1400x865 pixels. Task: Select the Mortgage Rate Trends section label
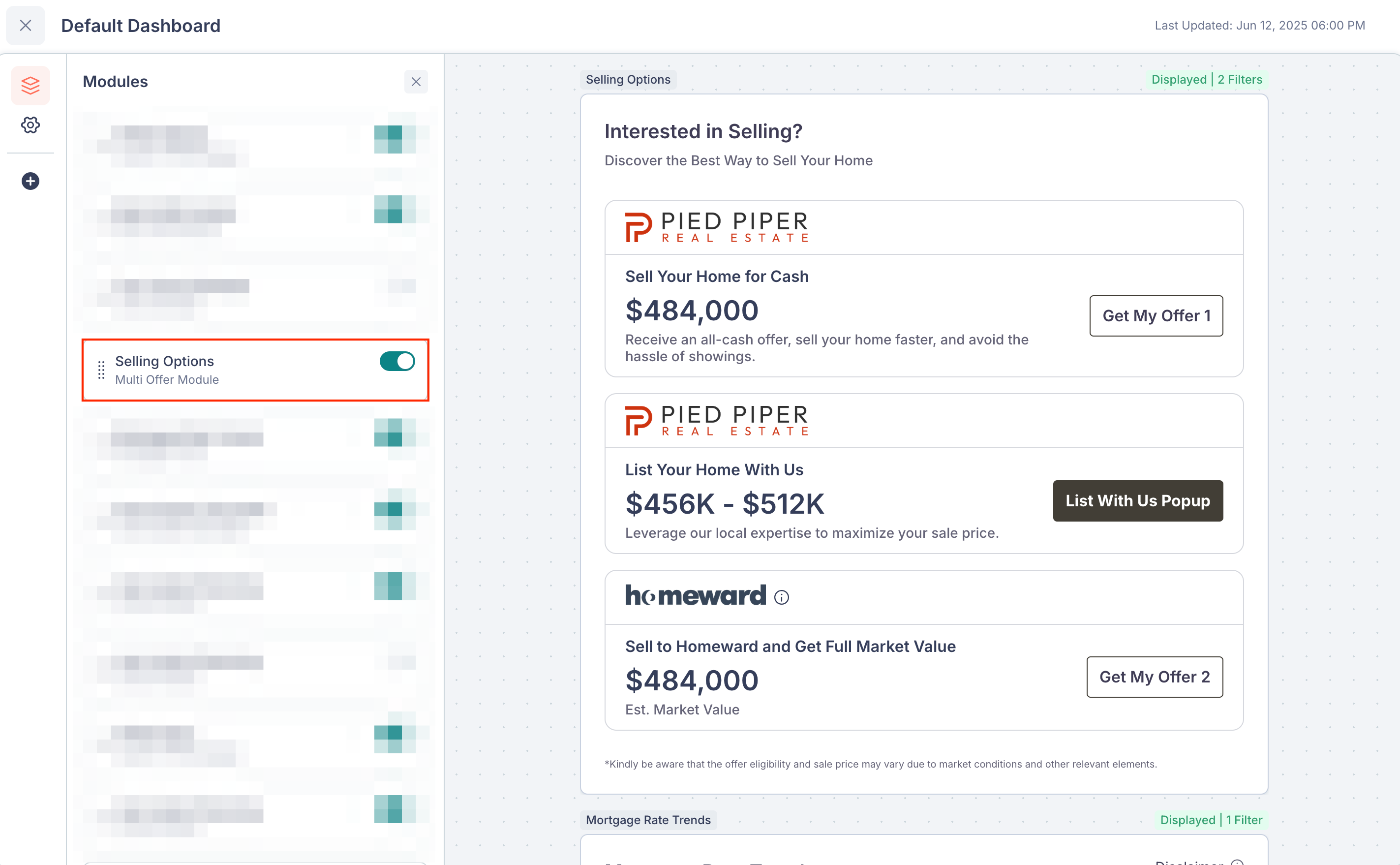(x=648, y=820)
